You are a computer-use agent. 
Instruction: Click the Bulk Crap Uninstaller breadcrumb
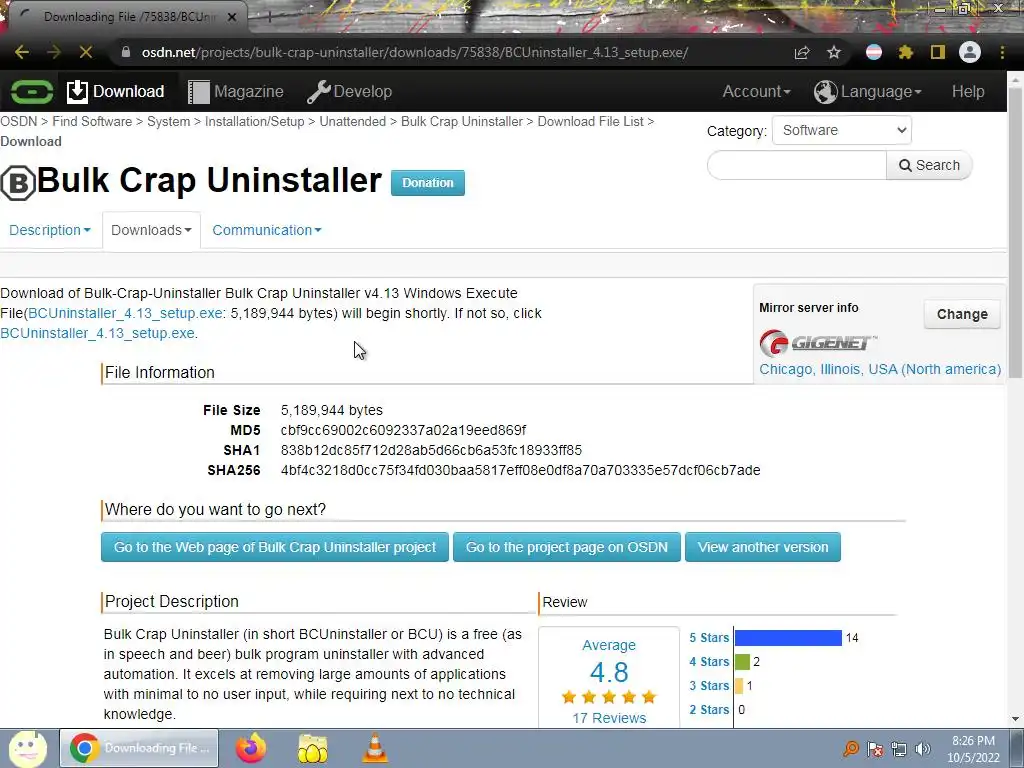click(x=462, y=121)
